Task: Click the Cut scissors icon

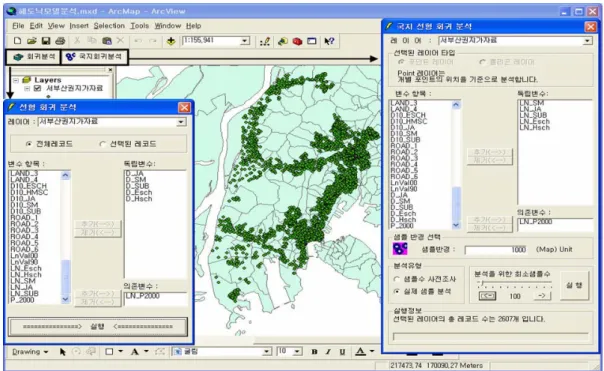Action: click(x=77, y=40)
